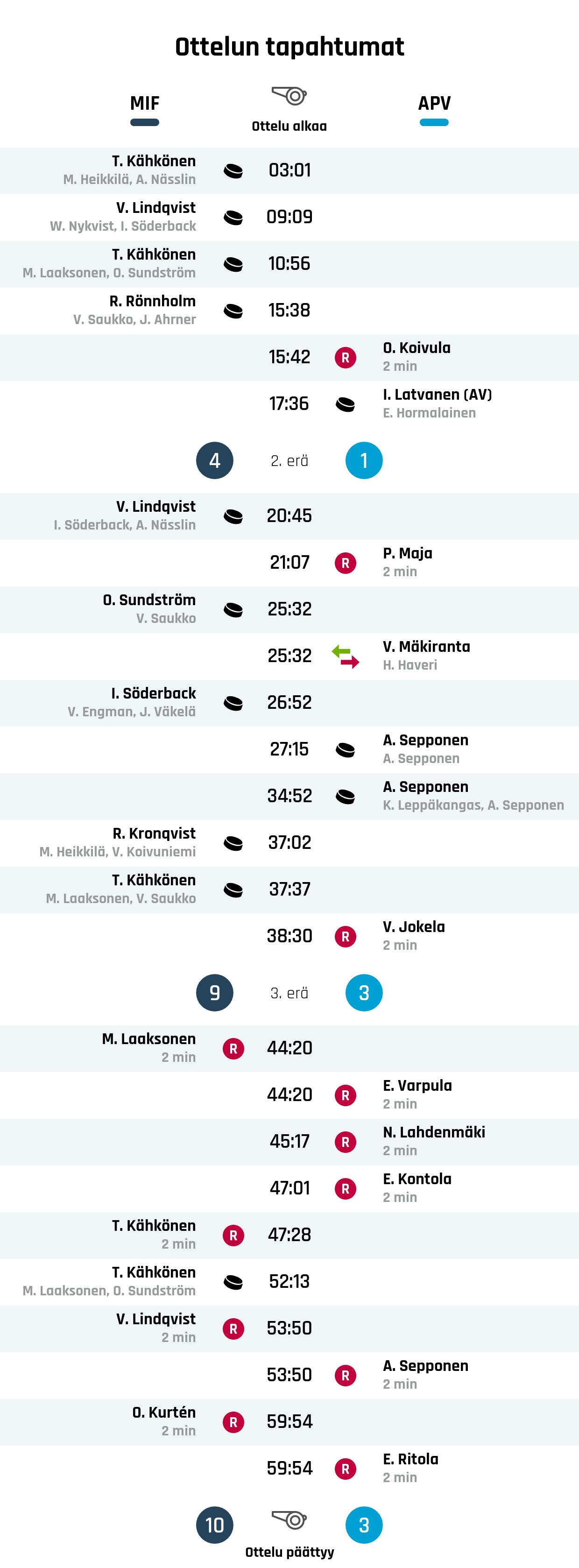Click the 3. erä period label
Image resolution: width=579 pixels, height=1568 pixels.
[289, 993]
